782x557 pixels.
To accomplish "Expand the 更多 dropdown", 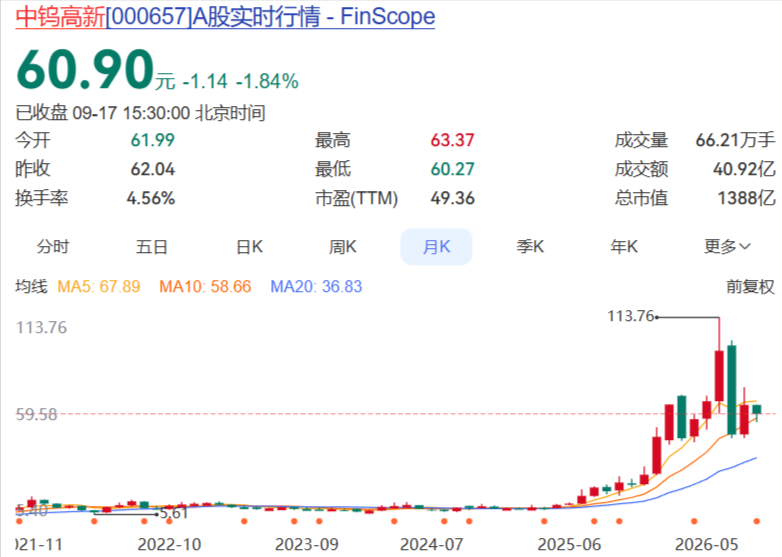I will 727,247.
